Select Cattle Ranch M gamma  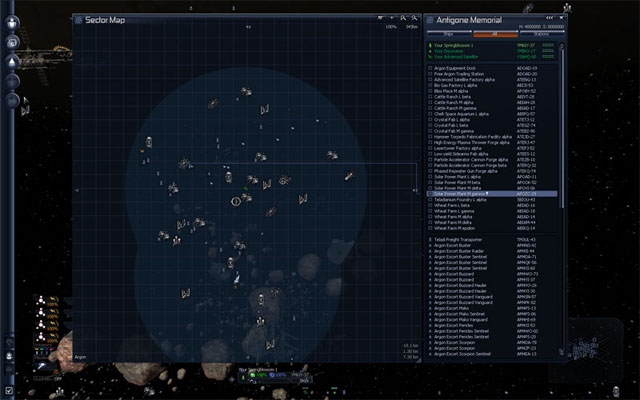[x=492, y=108]
